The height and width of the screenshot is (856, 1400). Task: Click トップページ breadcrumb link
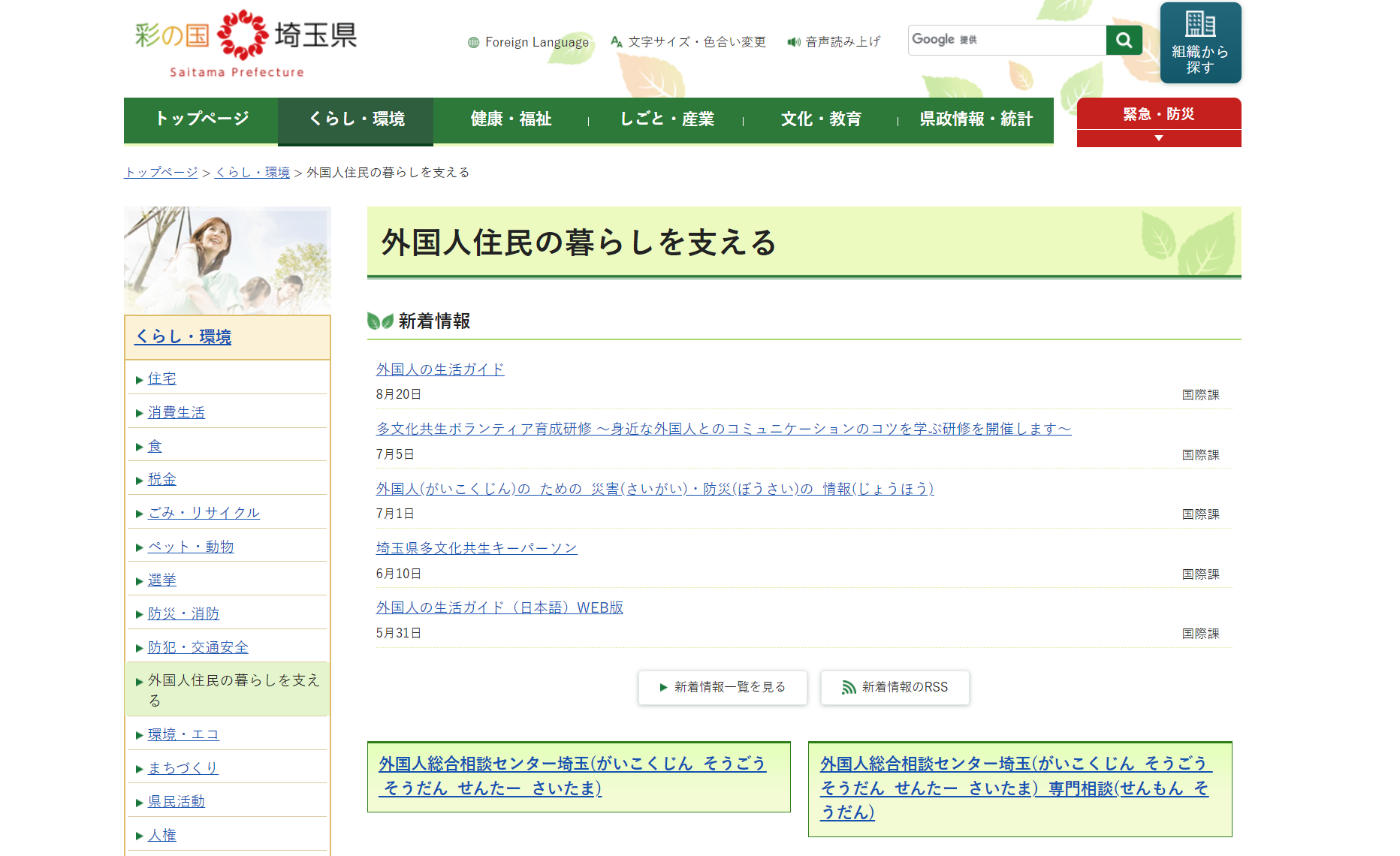[161, 173]
